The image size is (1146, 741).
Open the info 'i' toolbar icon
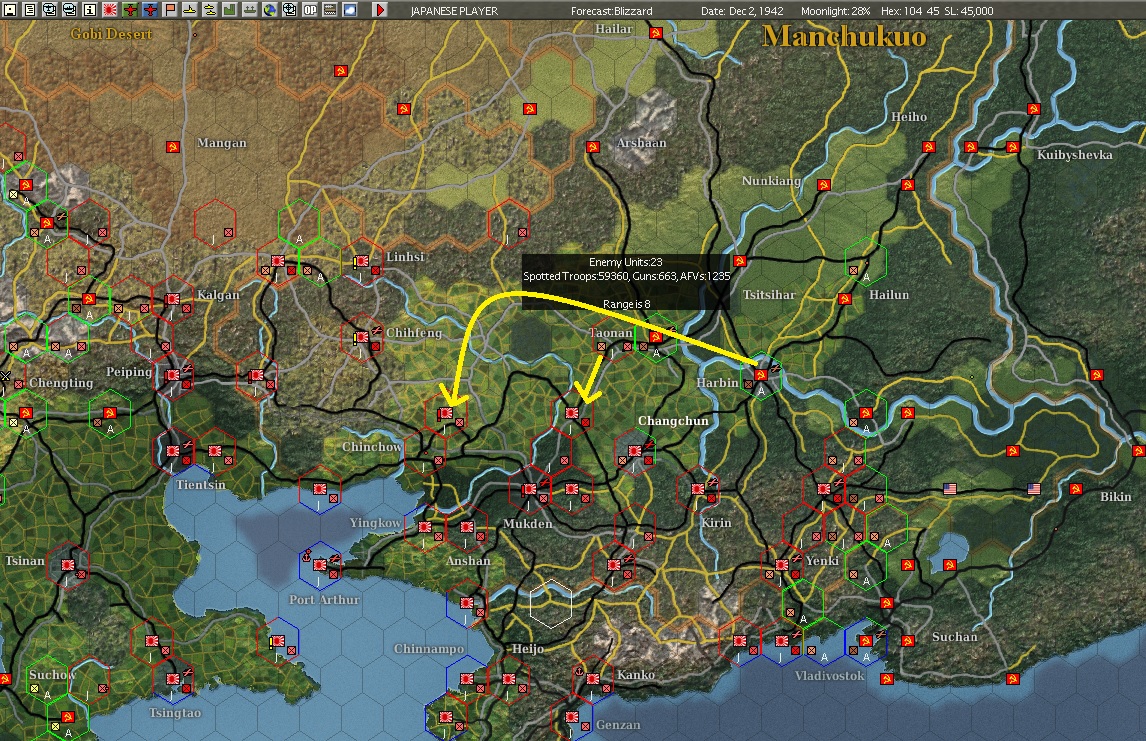pyautogui.click(x=90, y=10)
